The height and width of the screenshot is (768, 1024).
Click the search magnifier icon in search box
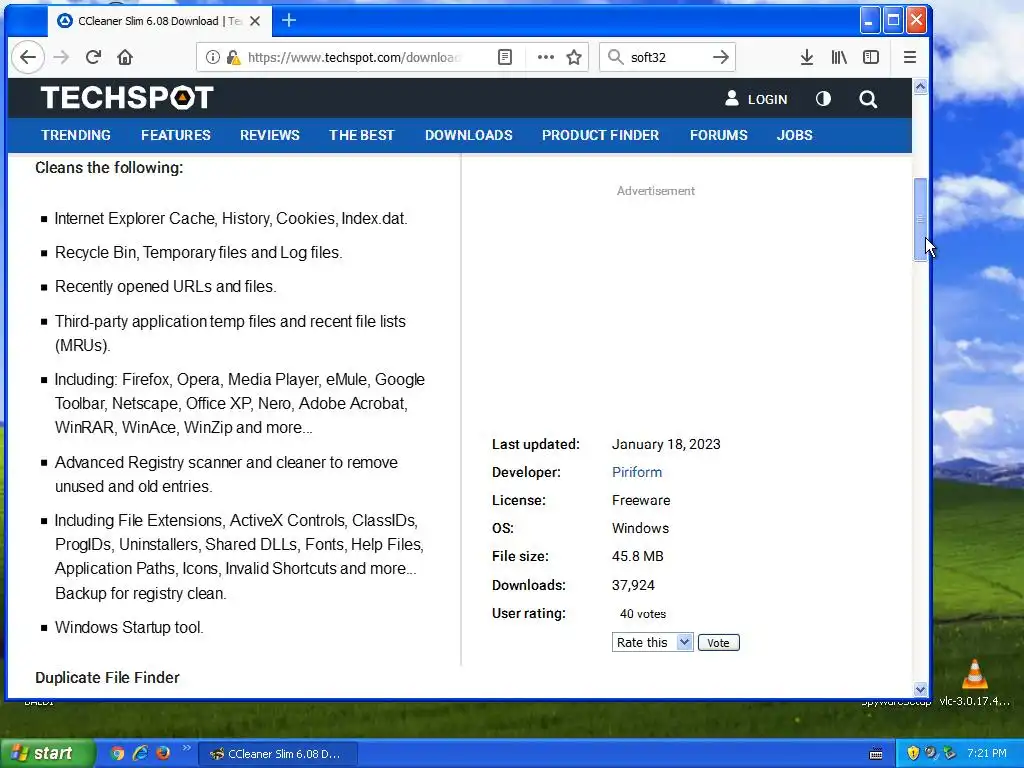615,57
